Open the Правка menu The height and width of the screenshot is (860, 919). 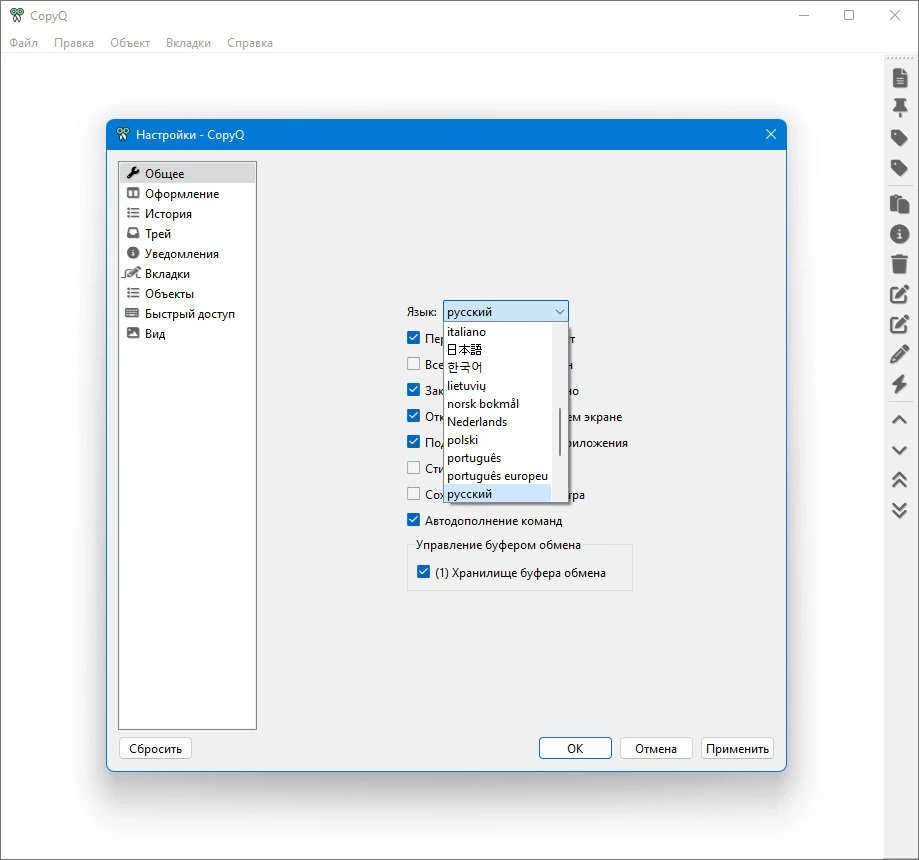point(74,43)
